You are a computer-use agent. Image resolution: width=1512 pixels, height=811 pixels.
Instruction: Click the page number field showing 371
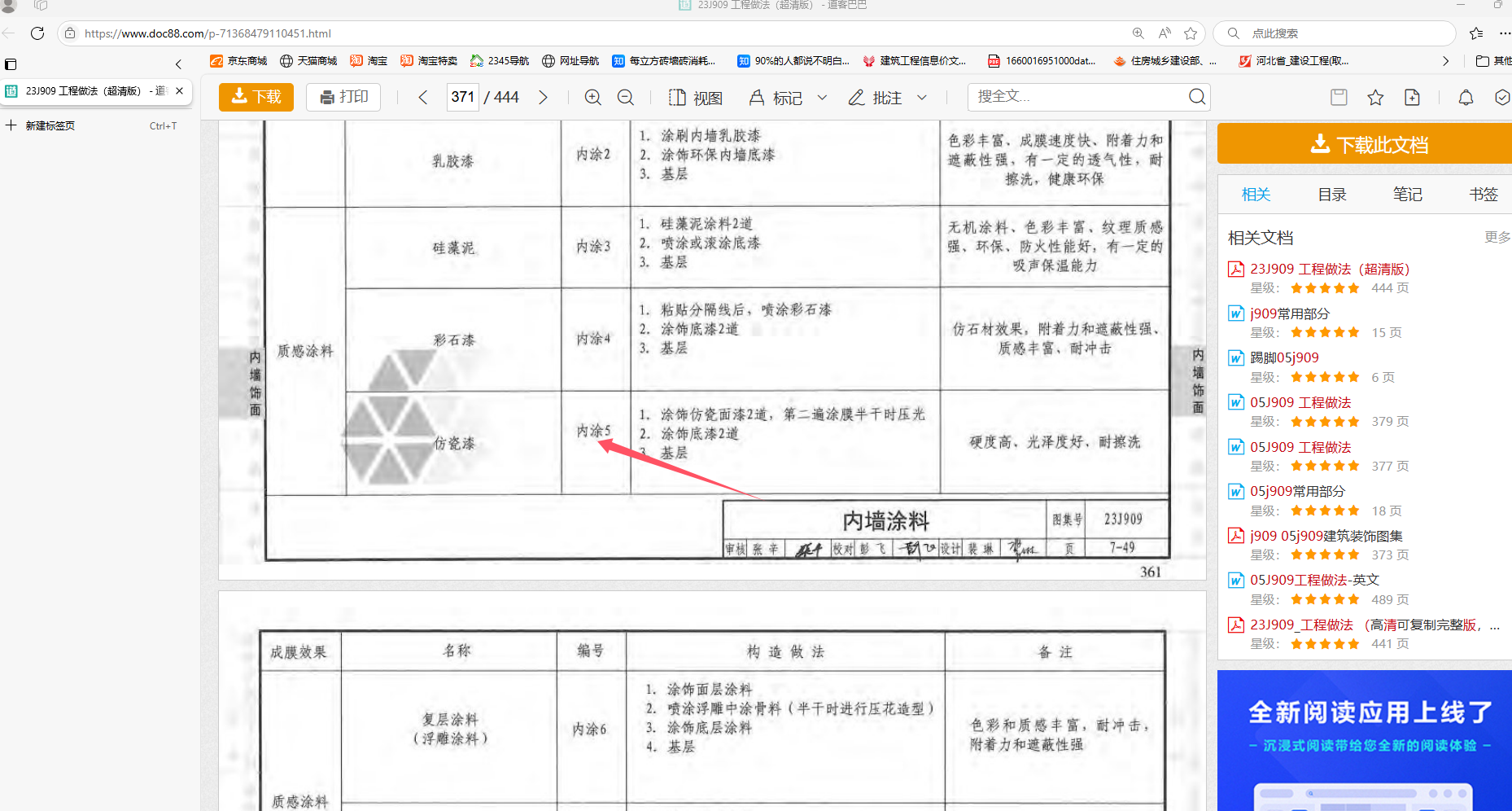(463, 97)
